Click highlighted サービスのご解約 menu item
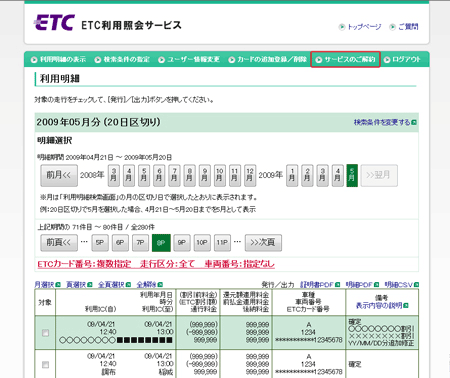This screenshot has width=450, height=378. [345, 59]
